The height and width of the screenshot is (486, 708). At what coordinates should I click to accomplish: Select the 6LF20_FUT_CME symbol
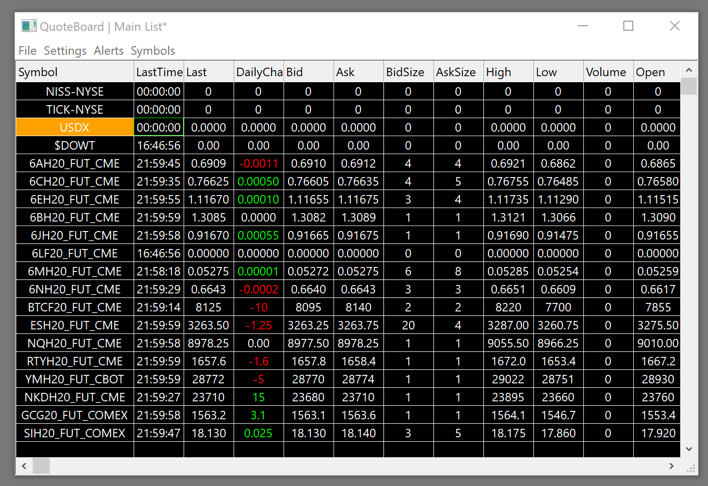(x=75, y=253)
